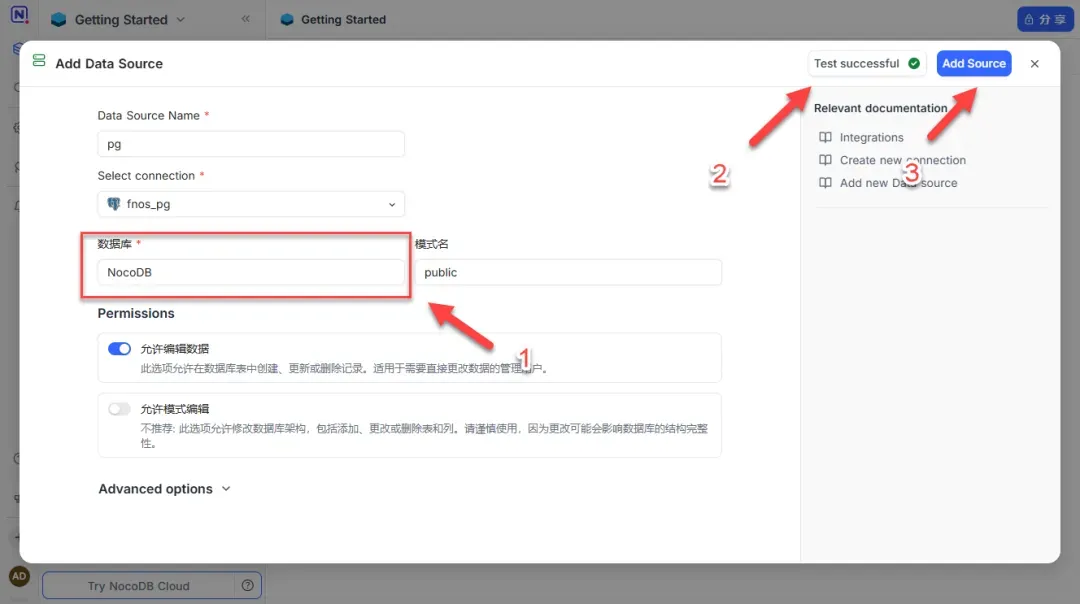Open the Integrations documentation link
1080x604 pixels.
click(x=871, y=137)
